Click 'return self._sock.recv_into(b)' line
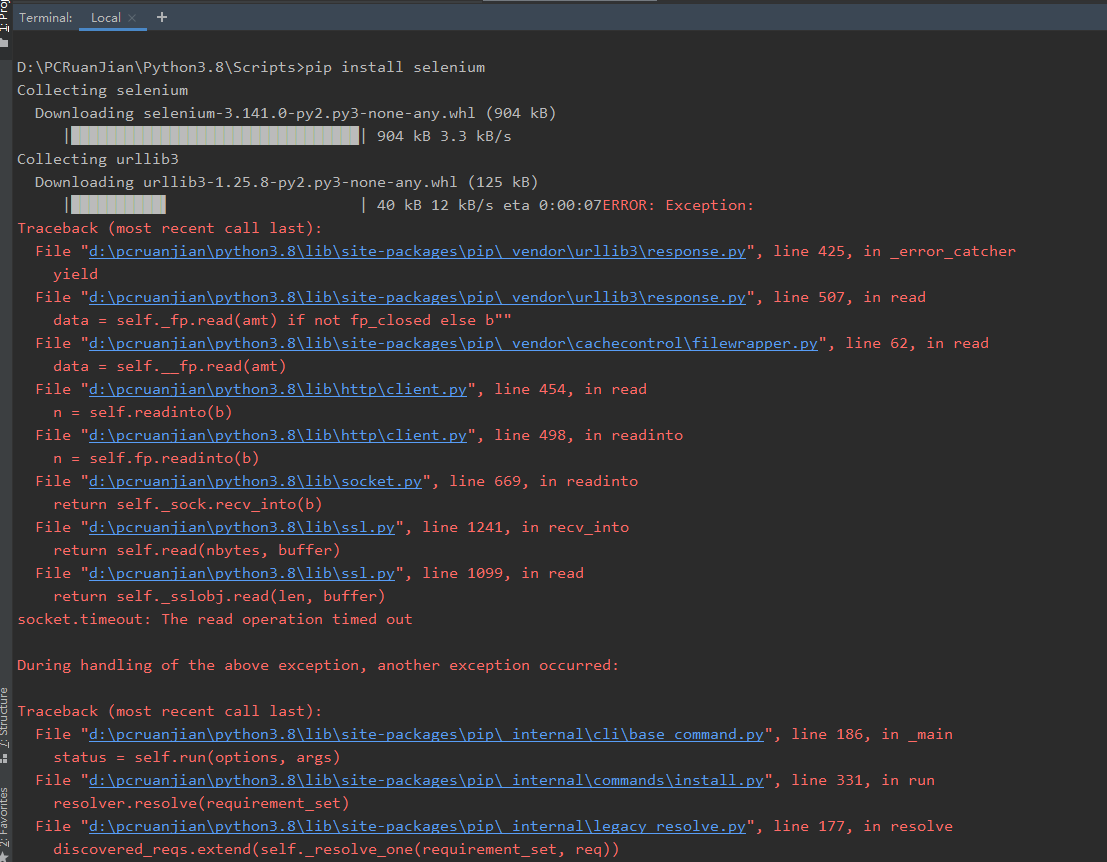 tap(188, 504)
